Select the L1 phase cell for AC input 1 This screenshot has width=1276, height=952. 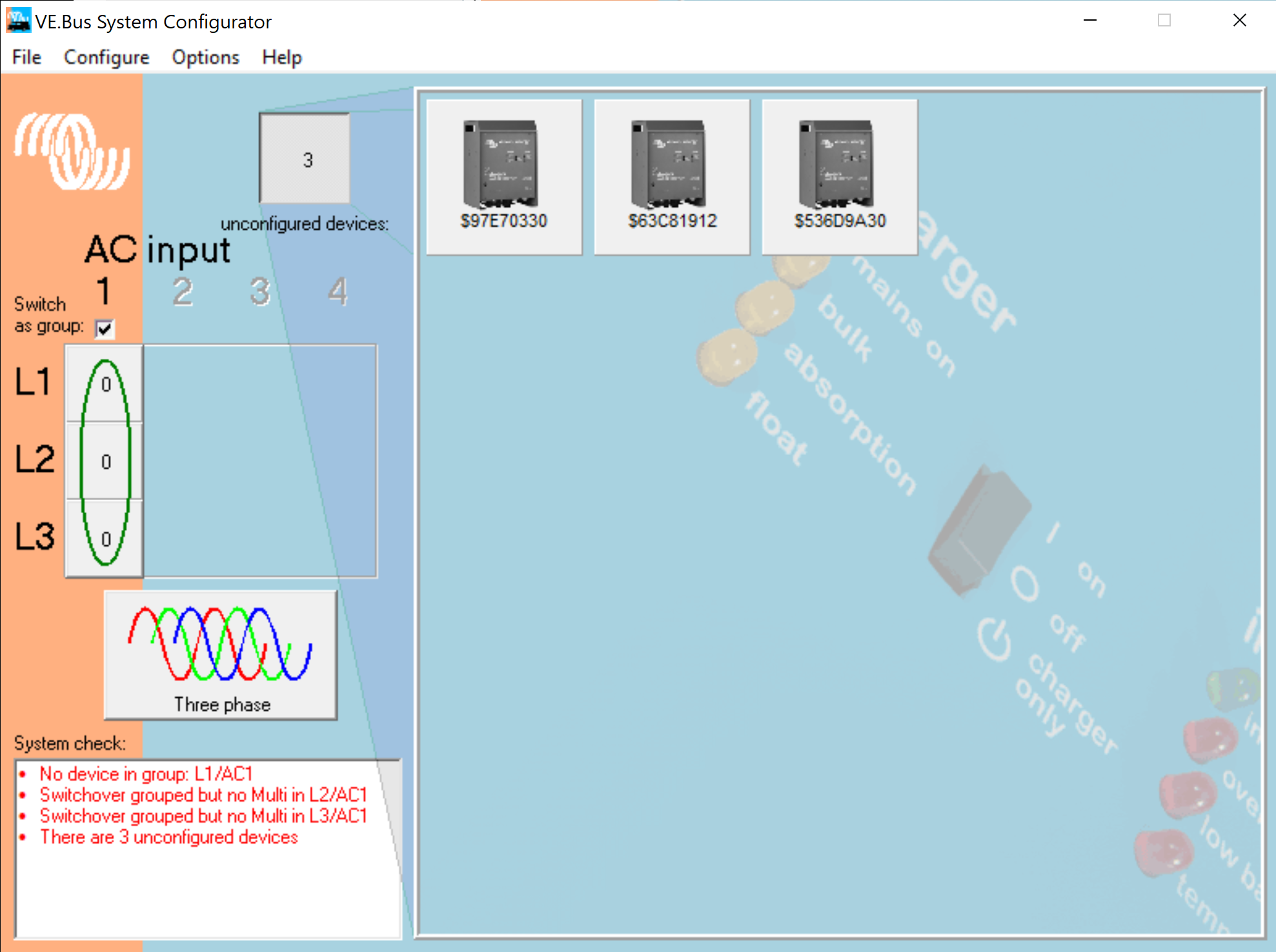click(x=105, y=384)
